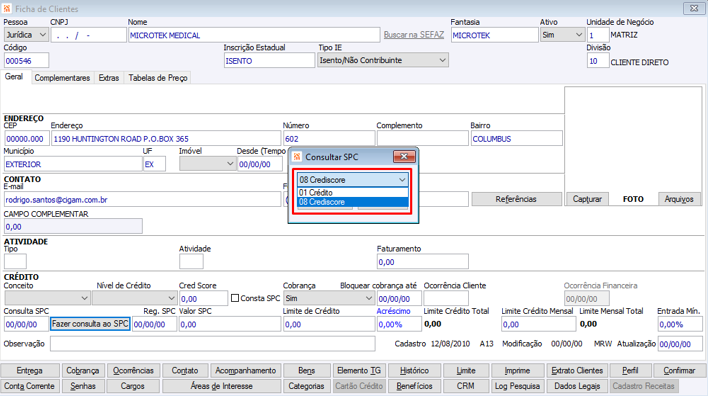This screenshot has width=710, height=397.
Task: Click the Limite de Crédito field
Action: tap(329, 324)
